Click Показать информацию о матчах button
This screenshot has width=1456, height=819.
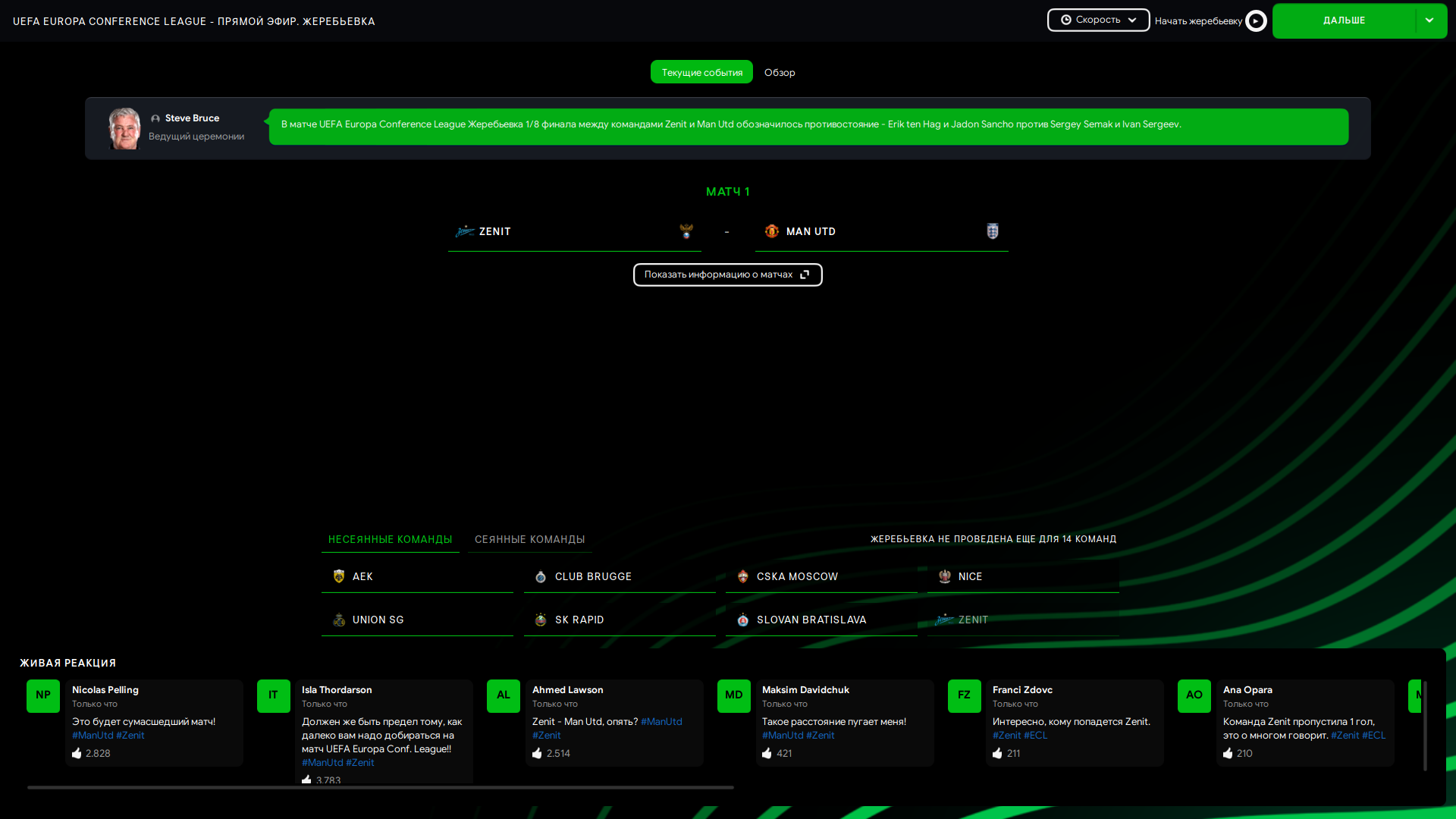(x=727, y=275)
